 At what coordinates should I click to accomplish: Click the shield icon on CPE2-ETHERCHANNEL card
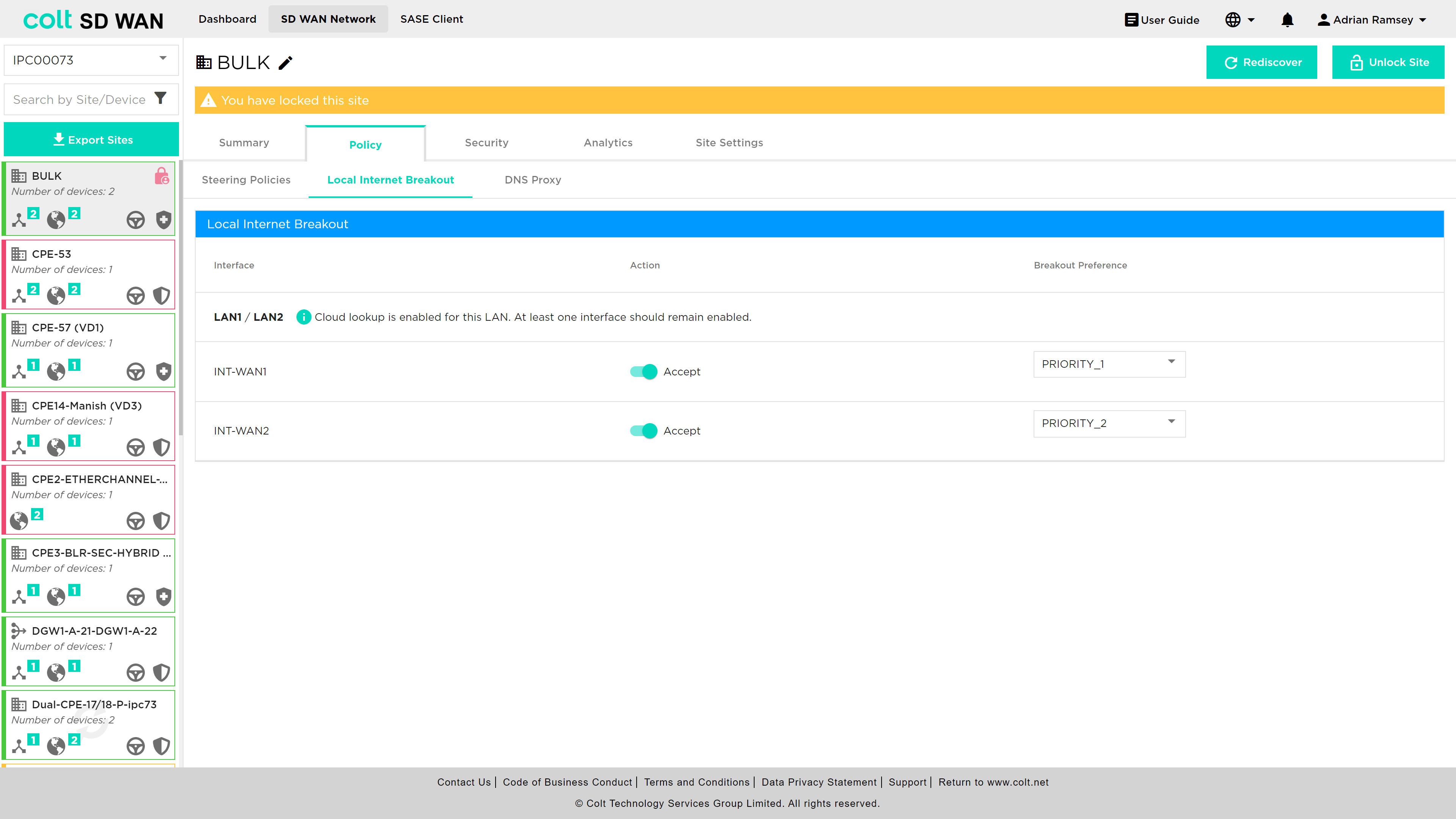coord(162,520)
